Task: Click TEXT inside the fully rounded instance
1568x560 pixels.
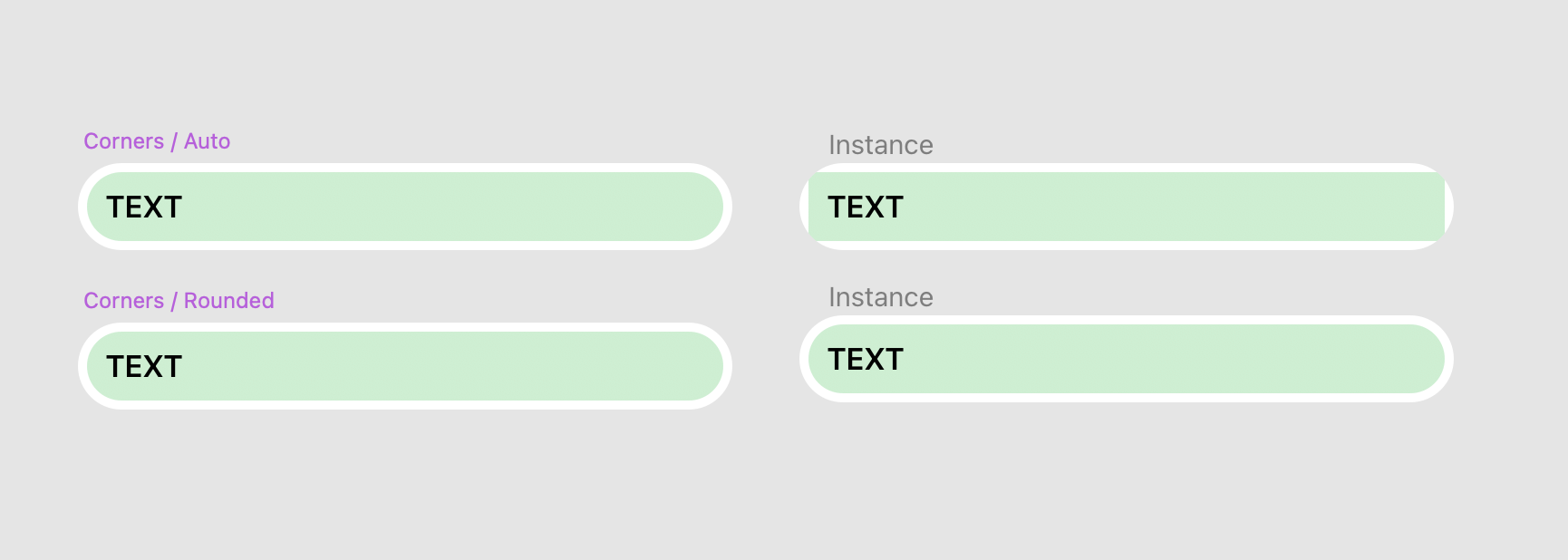Action: click(866, 359)
